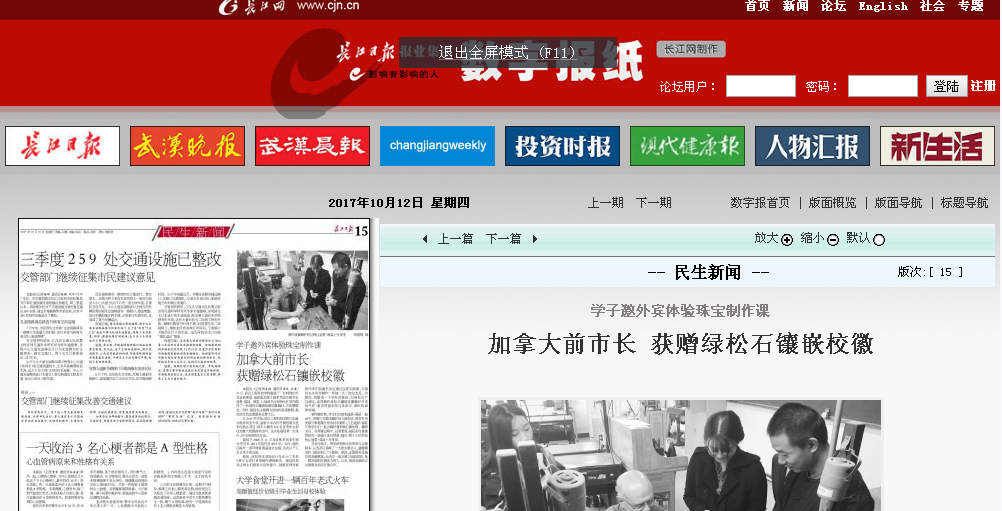
Task: Open the 新生活 newspaper logo
Action: (937, 146)
